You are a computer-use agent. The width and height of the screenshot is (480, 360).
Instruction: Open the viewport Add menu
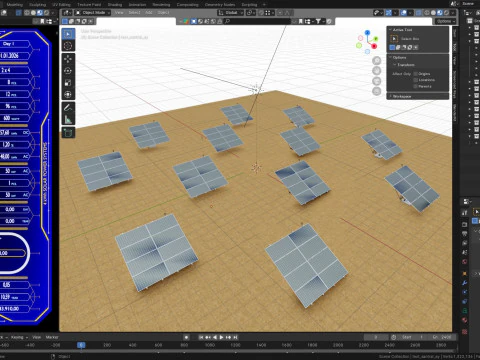point(149,13)
